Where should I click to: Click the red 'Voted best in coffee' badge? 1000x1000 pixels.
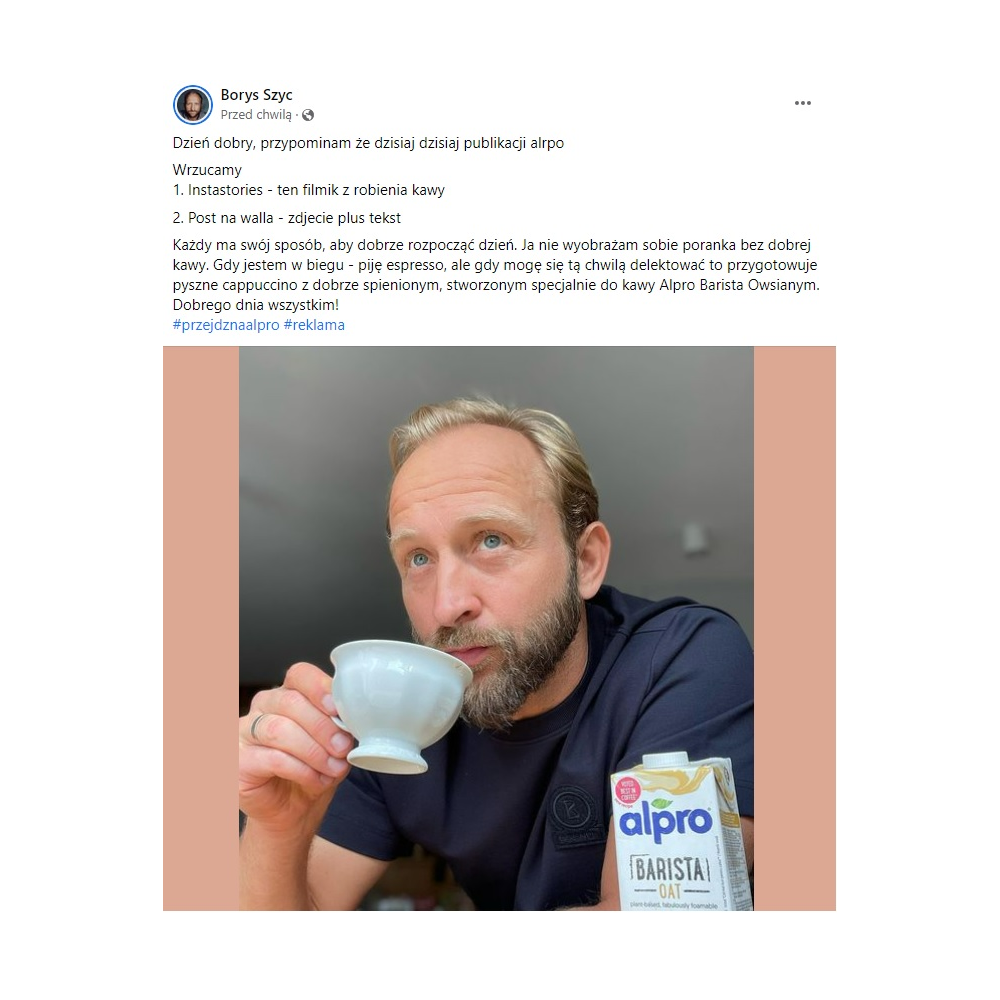628,789
